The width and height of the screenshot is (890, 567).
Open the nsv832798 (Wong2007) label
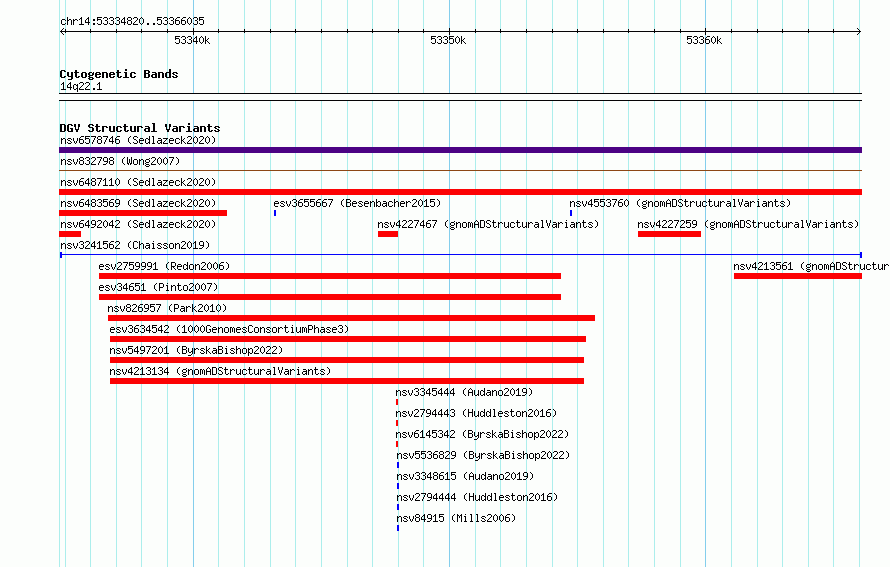point(120,161)
